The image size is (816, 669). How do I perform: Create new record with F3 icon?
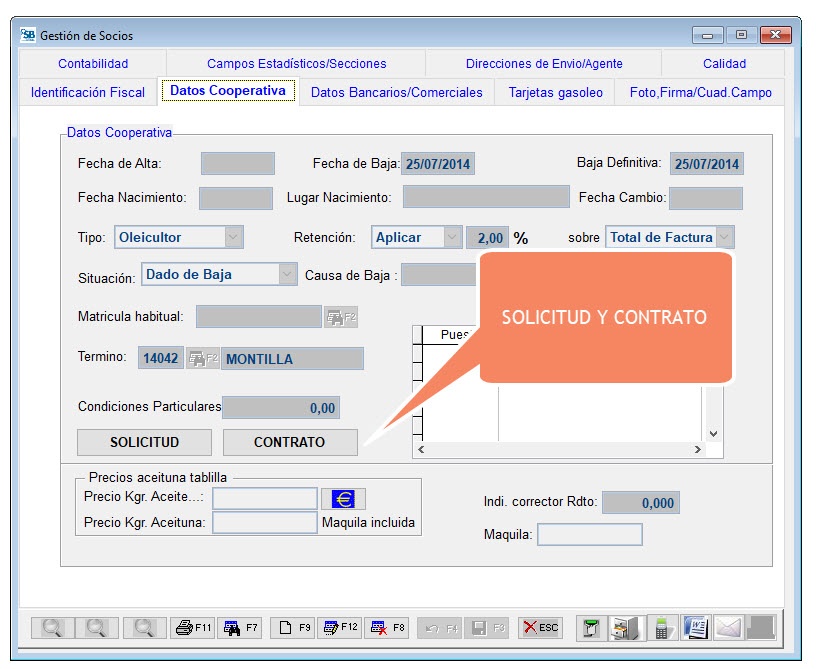coord(294,628)
